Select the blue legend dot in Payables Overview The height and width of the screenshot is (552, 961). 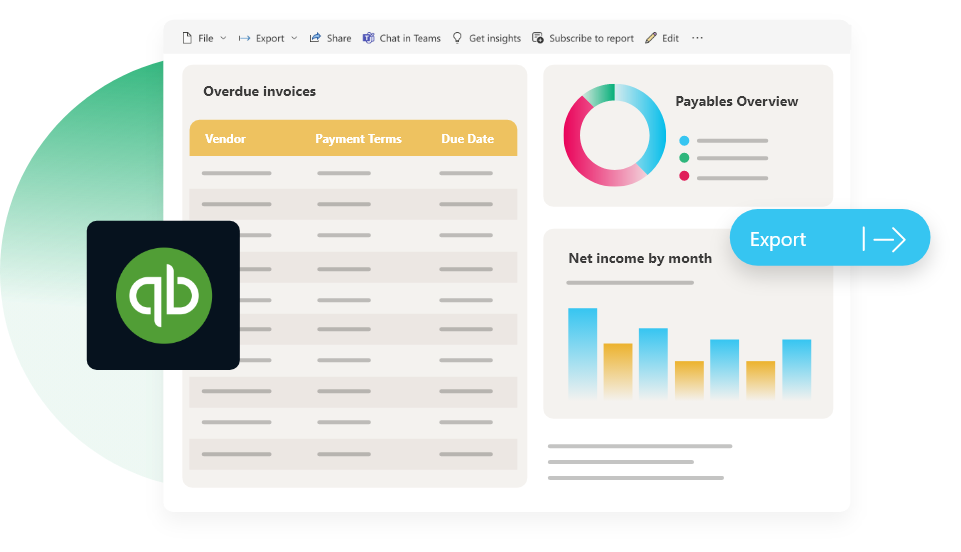pos(684,141)
